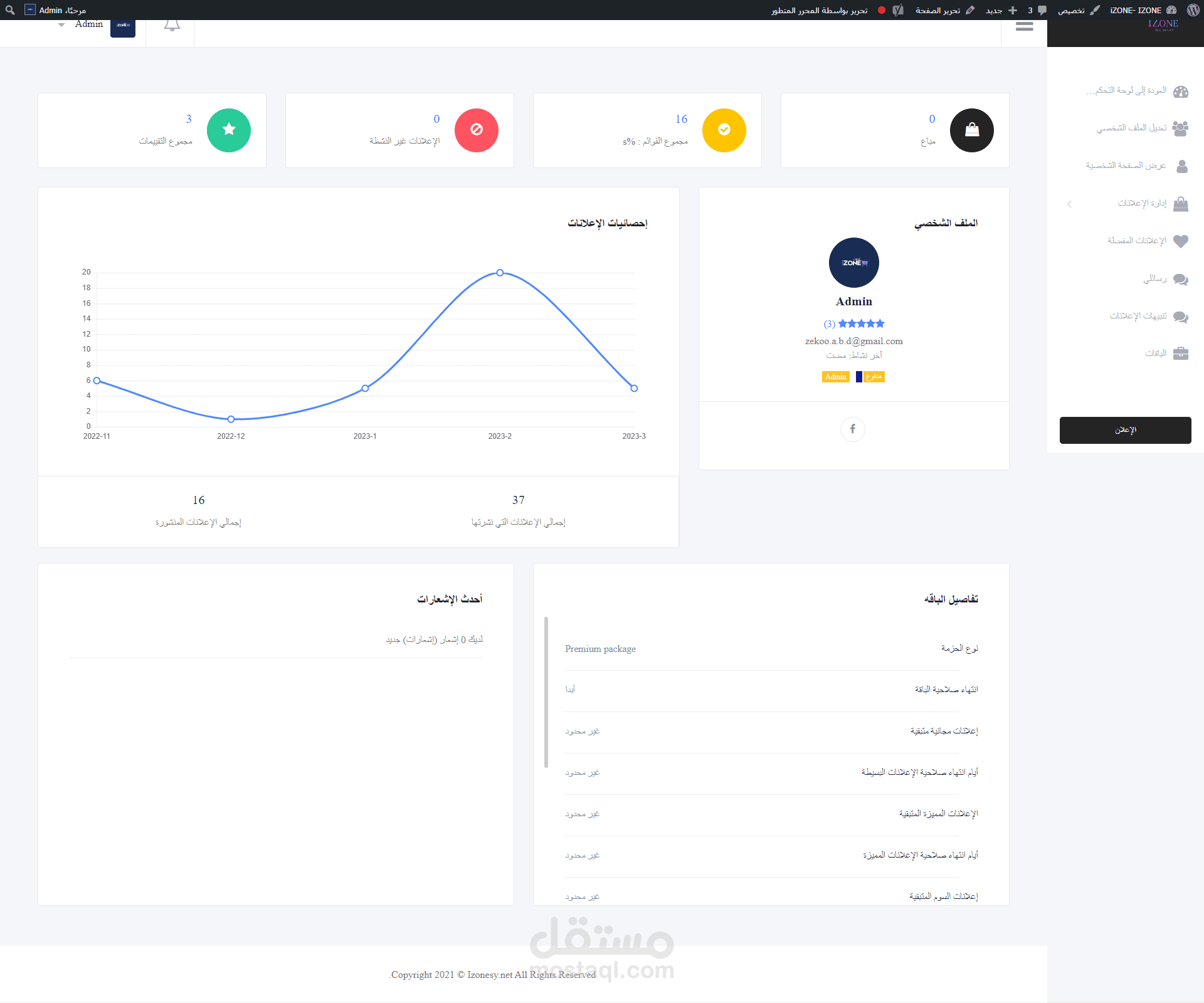
Task: Click the yellow checkmark total listings icon
Action: tap(724, 130)
